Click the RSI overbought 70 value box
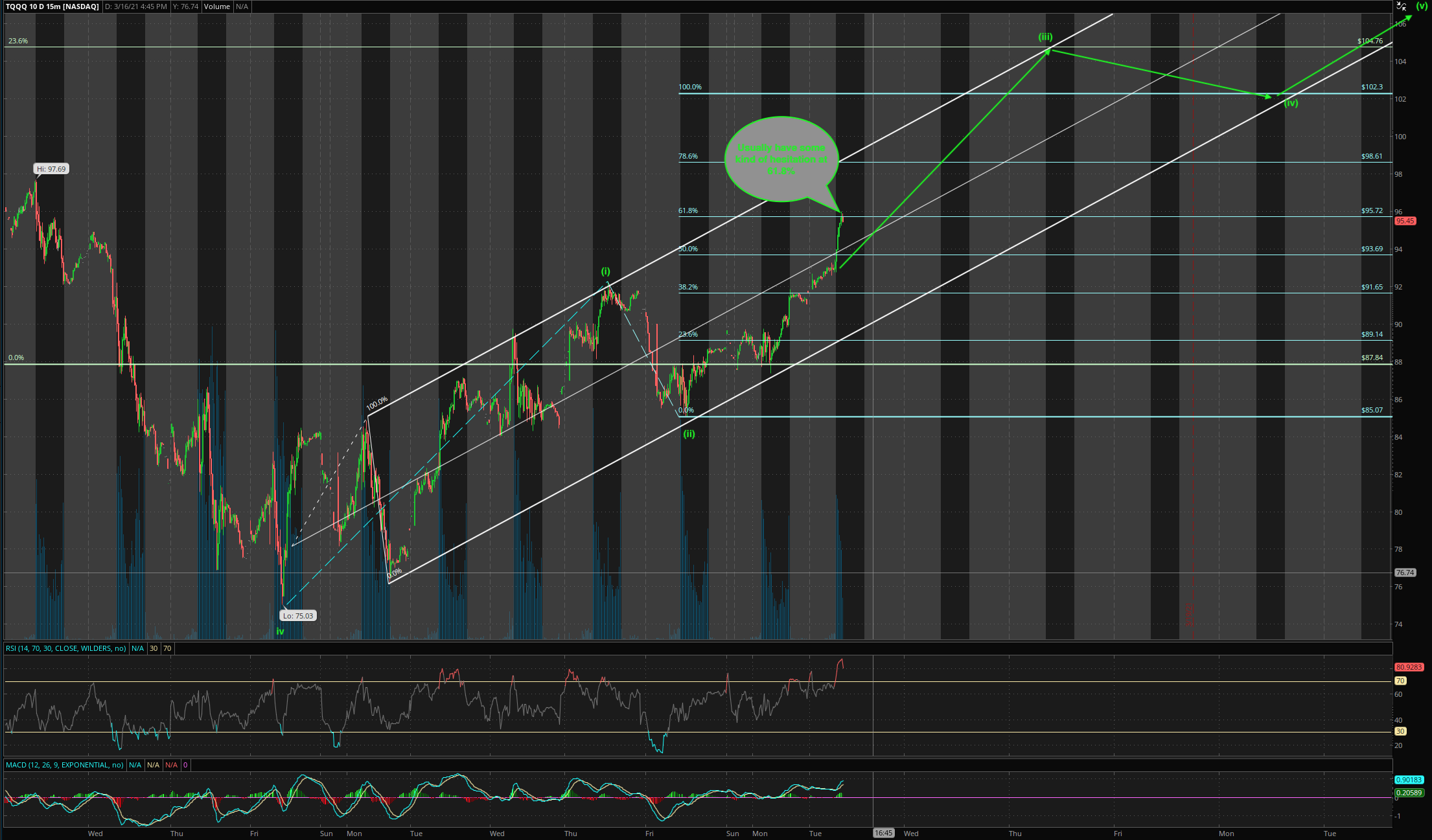1432x840 pixels. (167, 648)
